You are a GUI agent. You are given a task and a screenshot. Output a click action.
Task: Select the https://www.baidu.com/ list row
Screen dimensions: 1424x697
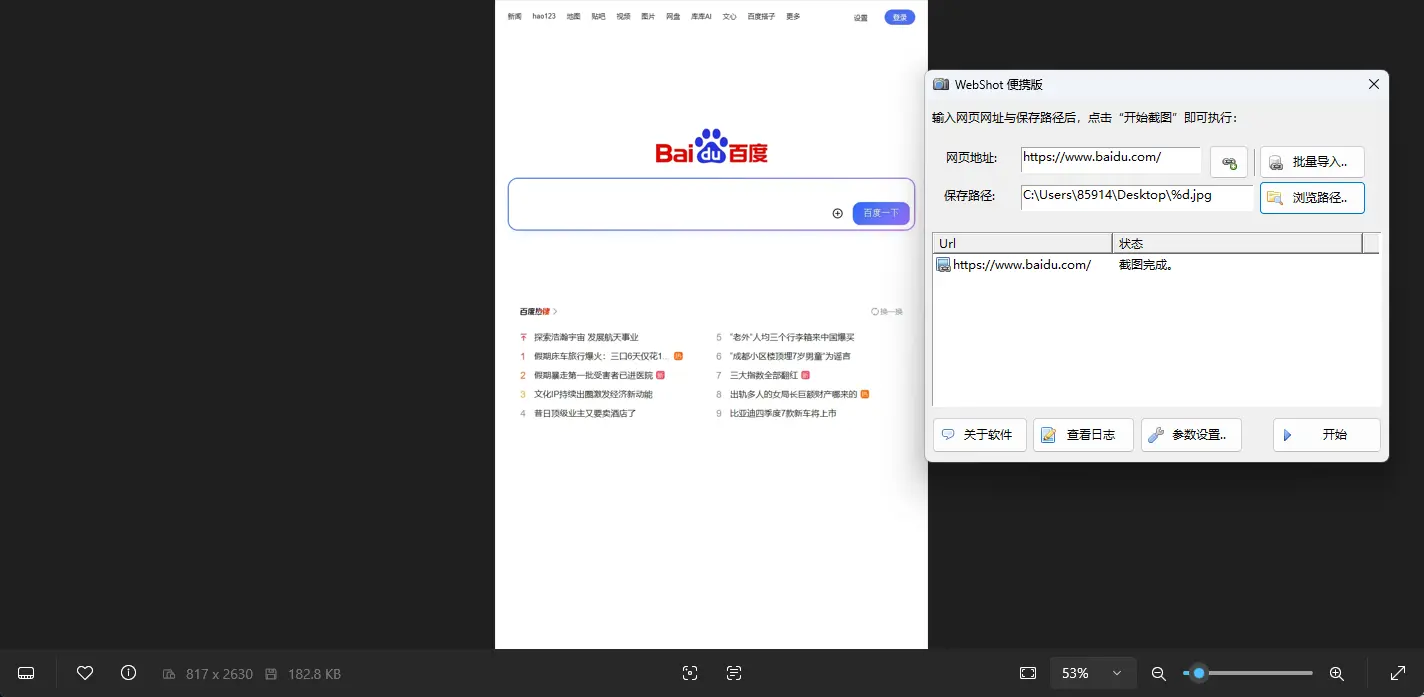[1156, 265]
